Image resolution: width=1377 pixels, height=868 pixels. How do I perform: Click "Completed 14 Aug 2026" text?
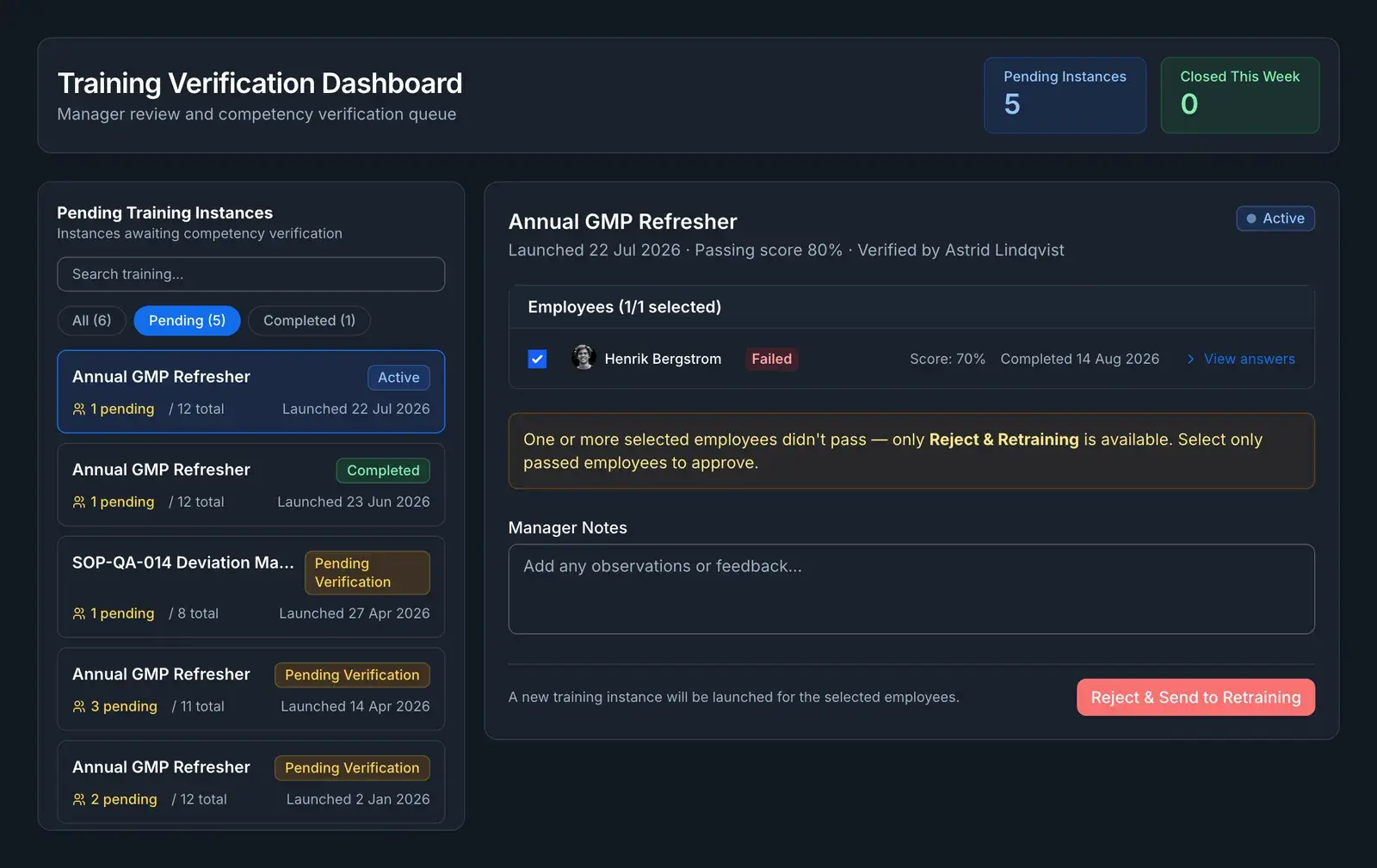[1079, 359]
